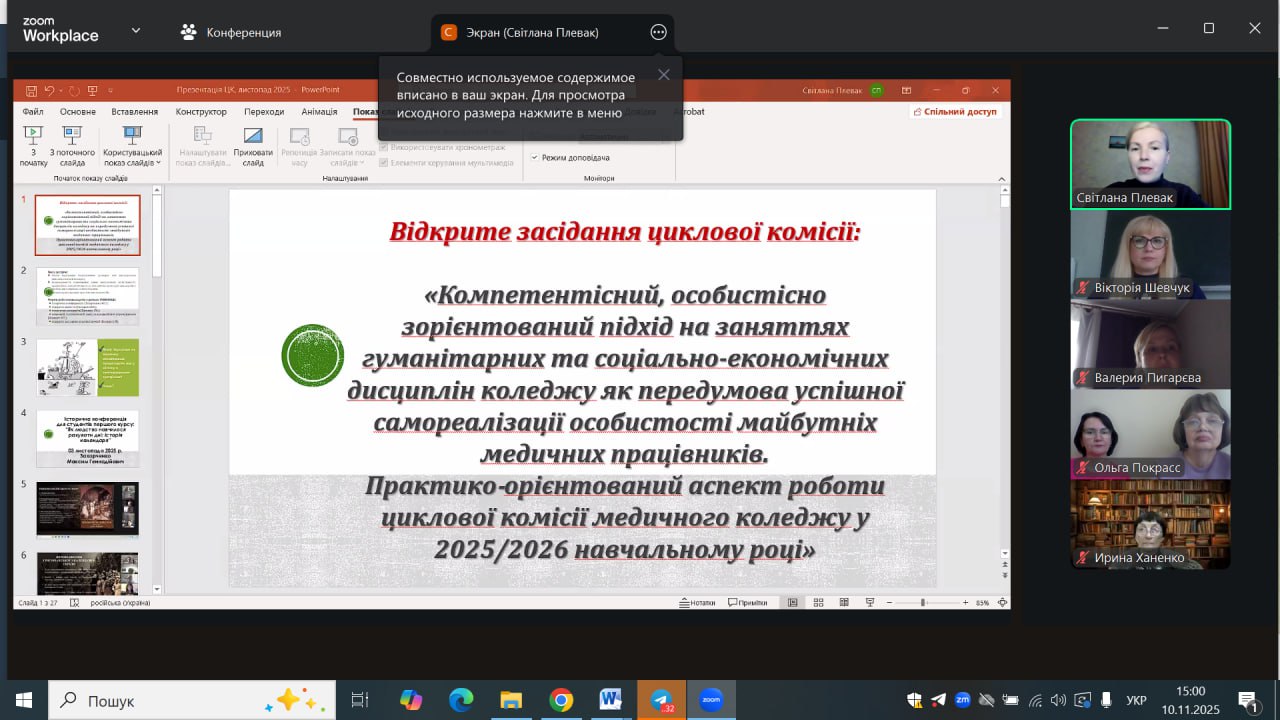Open Reading view from the status bar
1280x720 pixels.
(x=844, y=603)
